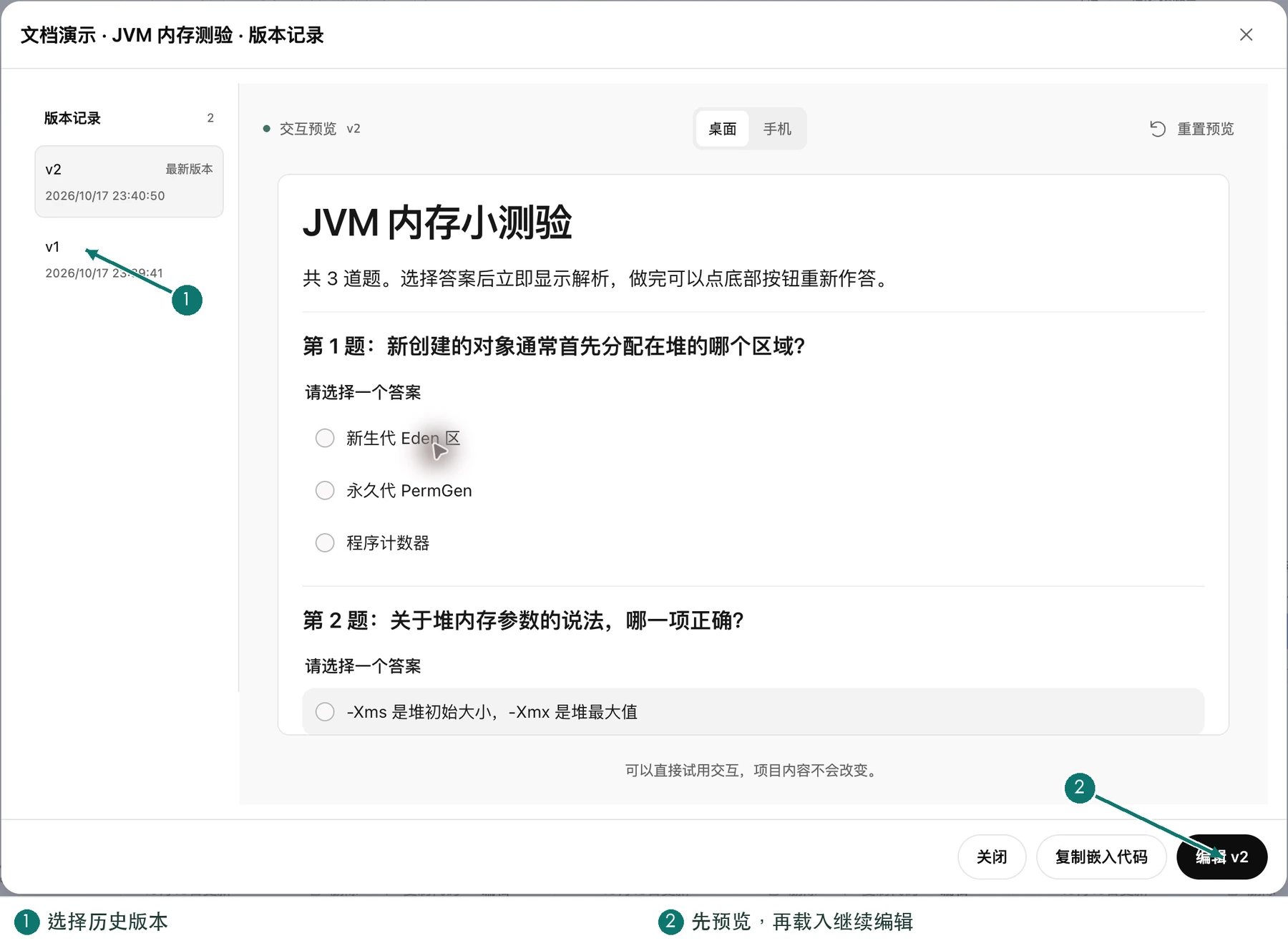1288x951 pixels.
Task: Click the reset preview circular arrow icon
Action: (x=1157, y=129)
